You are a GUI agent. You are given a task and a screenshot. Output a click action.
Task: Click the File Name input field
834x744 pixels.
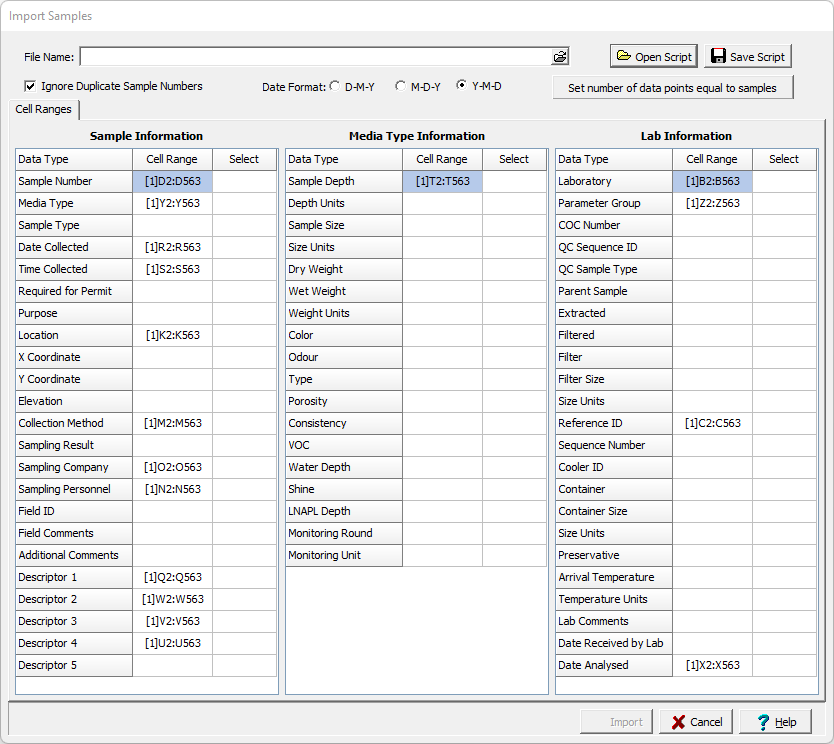click(x=315, y=57)
